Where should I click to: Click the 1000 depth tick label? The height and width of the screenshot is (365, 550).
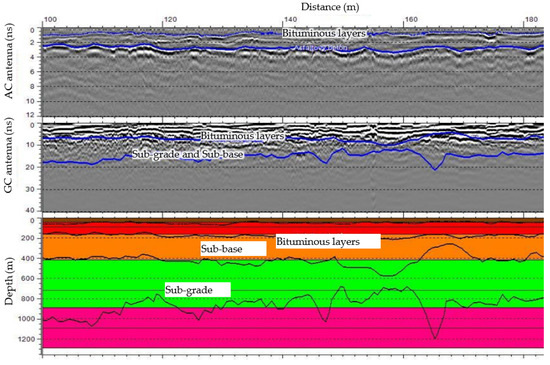tap(30, 319)
